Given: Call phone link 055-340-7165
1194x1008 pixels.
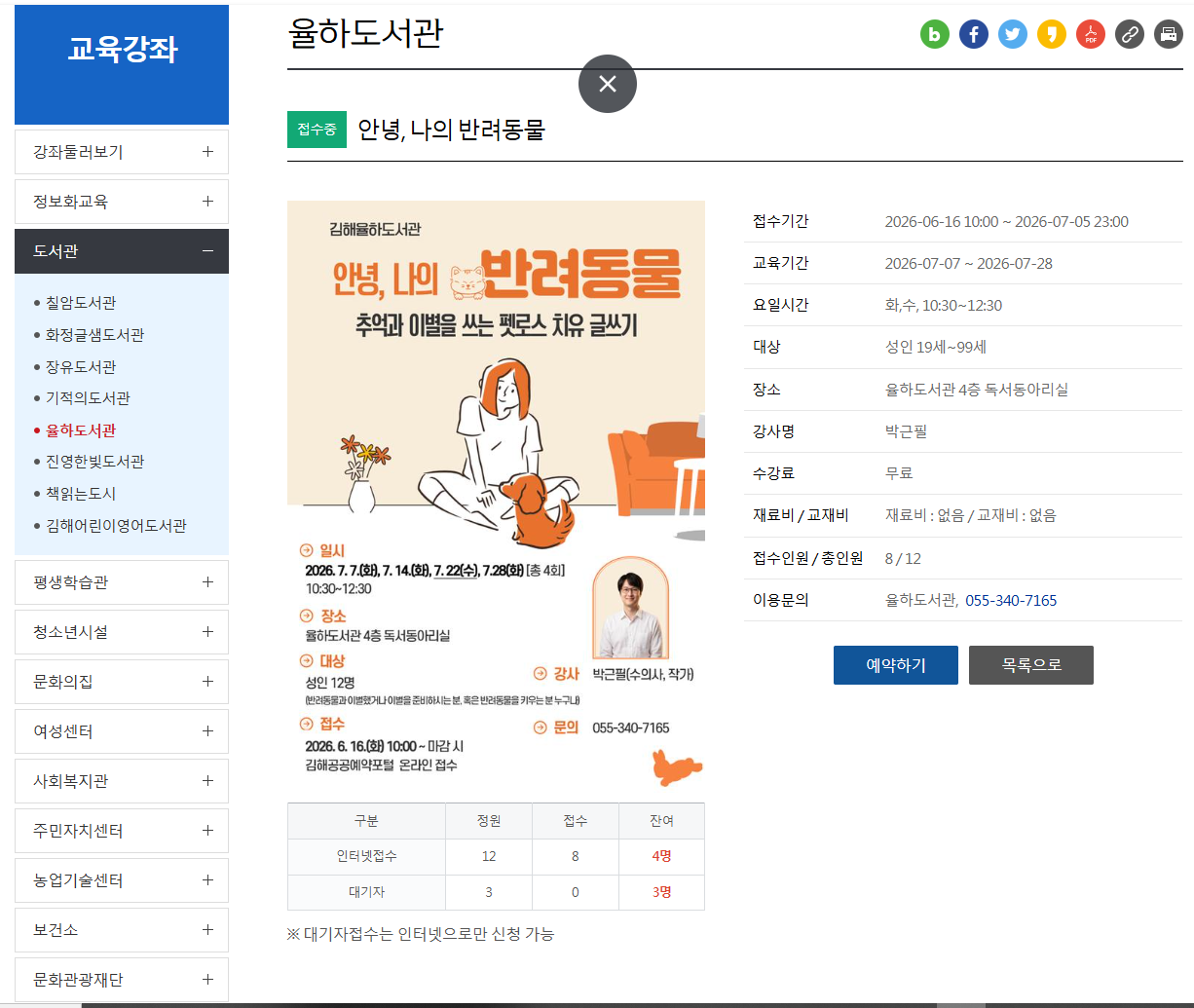Looking at the screenshot, I should click(1011, 600).
